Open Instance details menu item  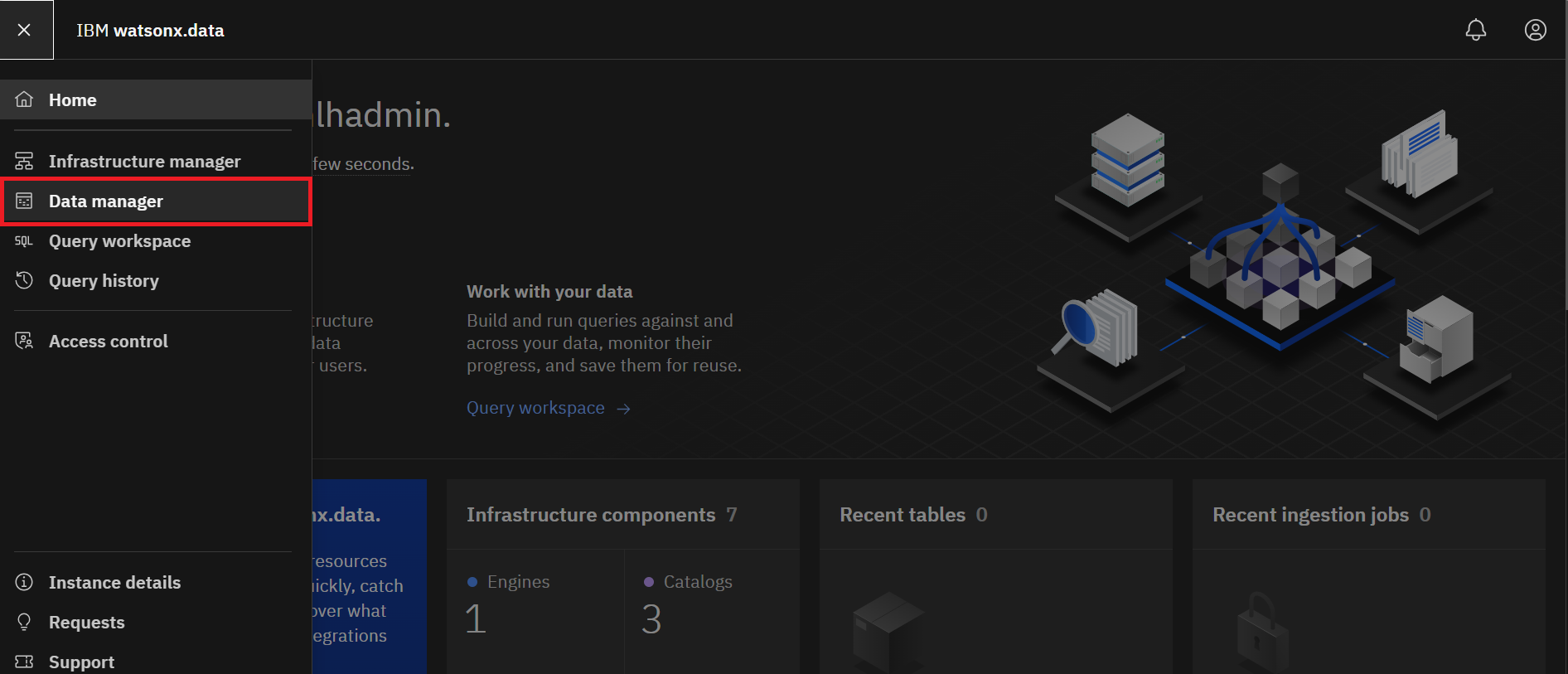[x=156, y=582]
